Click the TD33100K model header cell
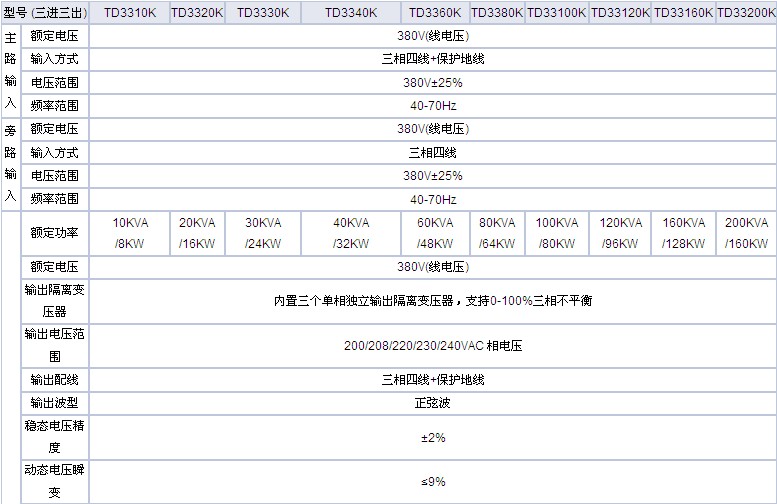The width and height of the screenshot is (777, 504). coord(557,13)
